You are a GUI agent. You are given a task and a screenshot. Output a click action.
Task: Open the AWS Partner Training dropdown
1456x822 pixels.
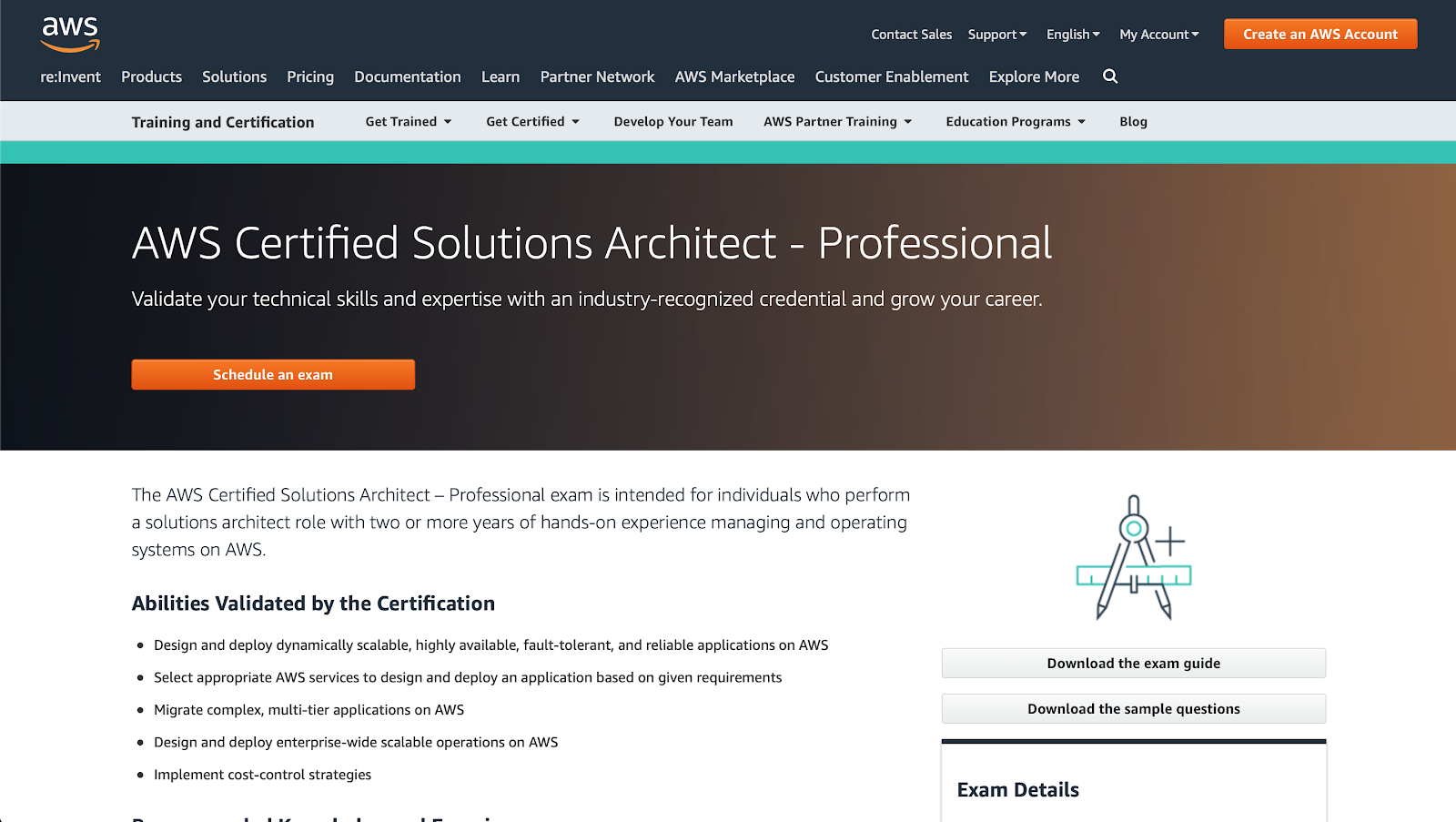coord(837,122)
